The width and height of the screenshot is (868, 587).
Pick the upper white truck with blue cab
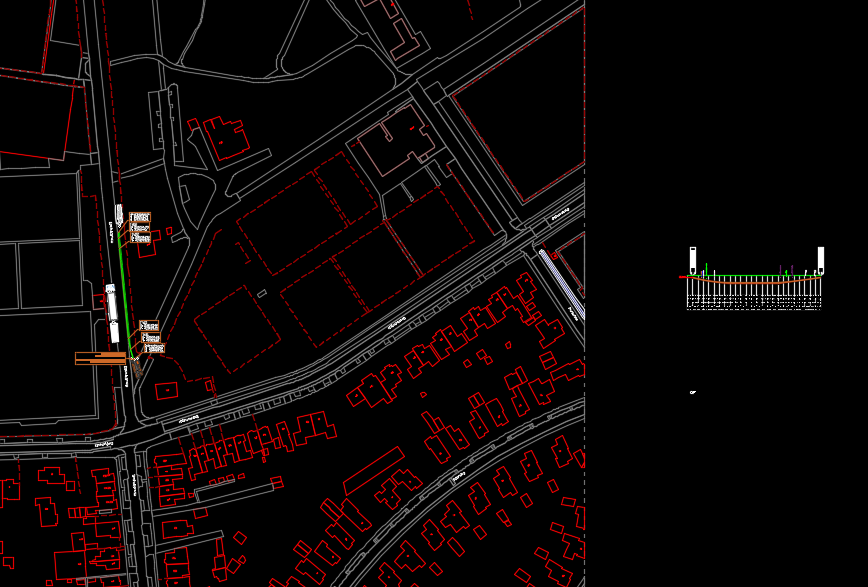point(111,302)
